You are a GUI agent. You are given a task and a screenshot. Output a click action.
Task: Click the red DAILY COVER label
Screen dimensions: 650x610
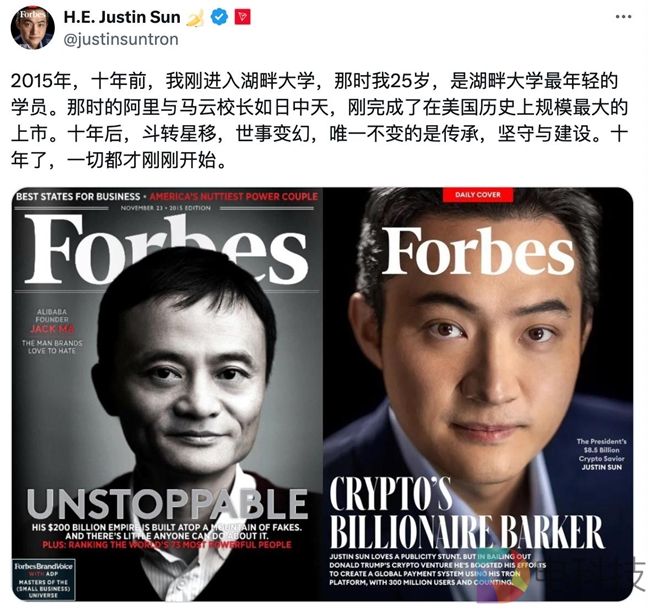point(478,194)
